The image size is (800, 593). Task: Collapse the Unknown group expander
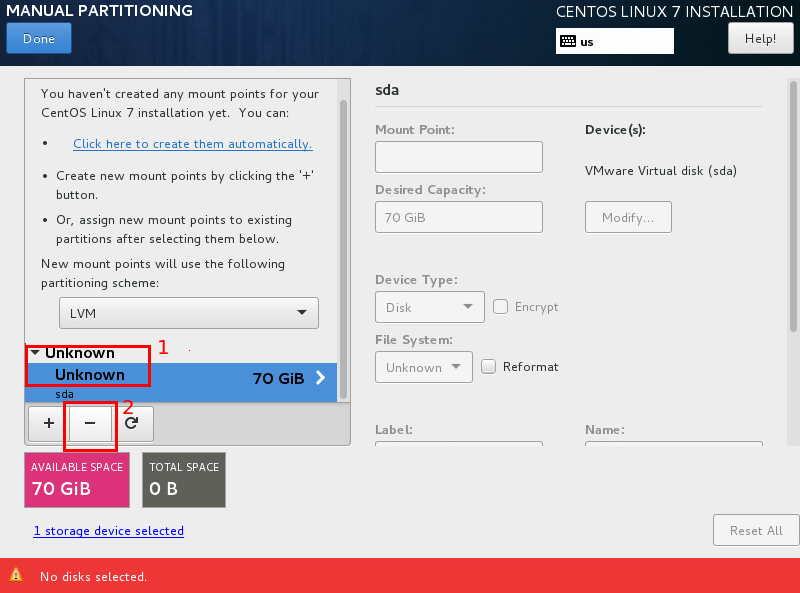coord(35,353)
